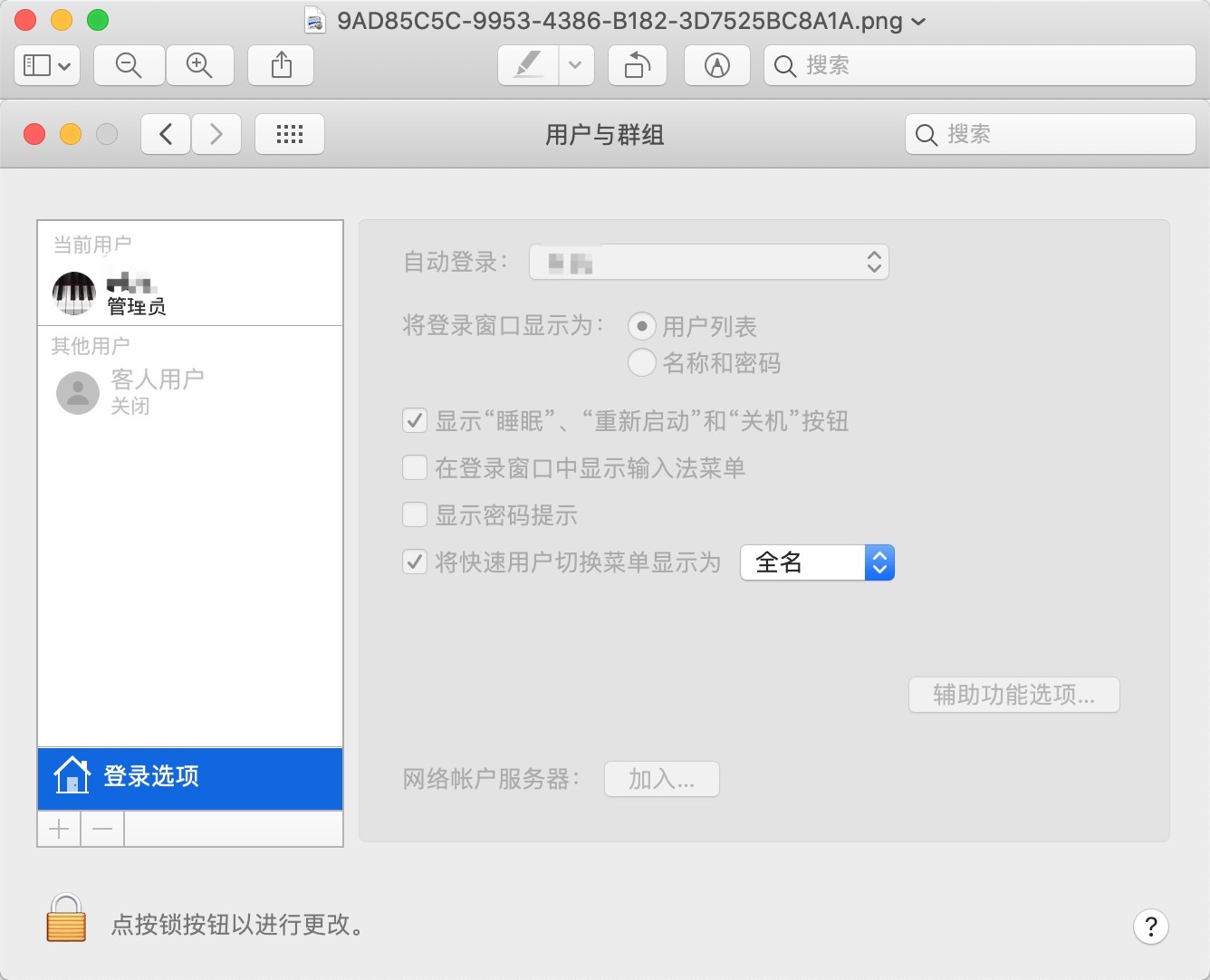
Task: Show the markup toolbar icon
Action: (716, 65)
